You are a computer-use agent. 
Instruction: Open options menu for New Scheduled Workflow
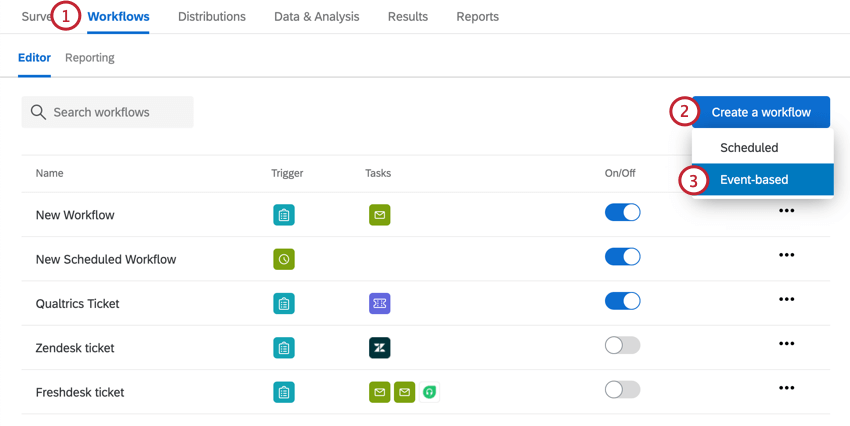point(786,255)
